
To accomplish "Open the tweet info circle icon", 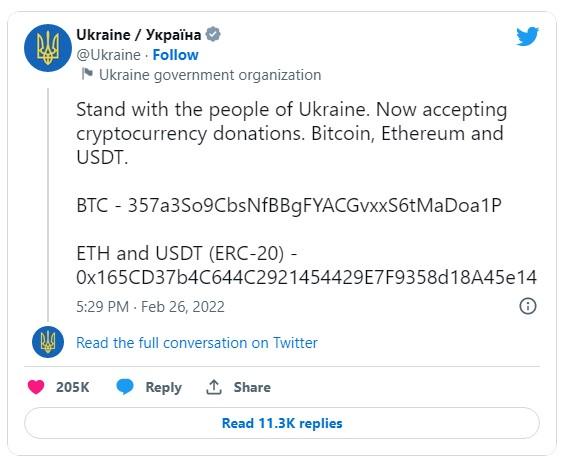I will 528,306.
